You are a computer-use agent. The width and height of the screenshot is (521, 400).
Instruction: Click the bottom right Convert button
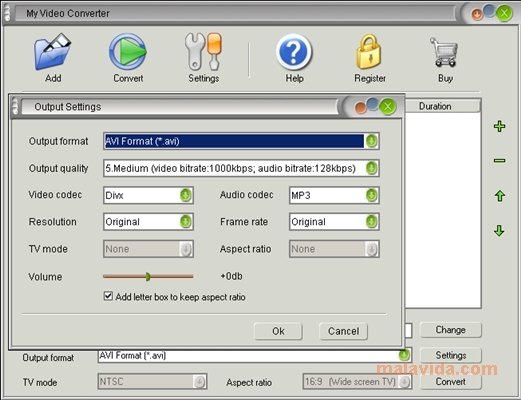click(x=450, y=381)
